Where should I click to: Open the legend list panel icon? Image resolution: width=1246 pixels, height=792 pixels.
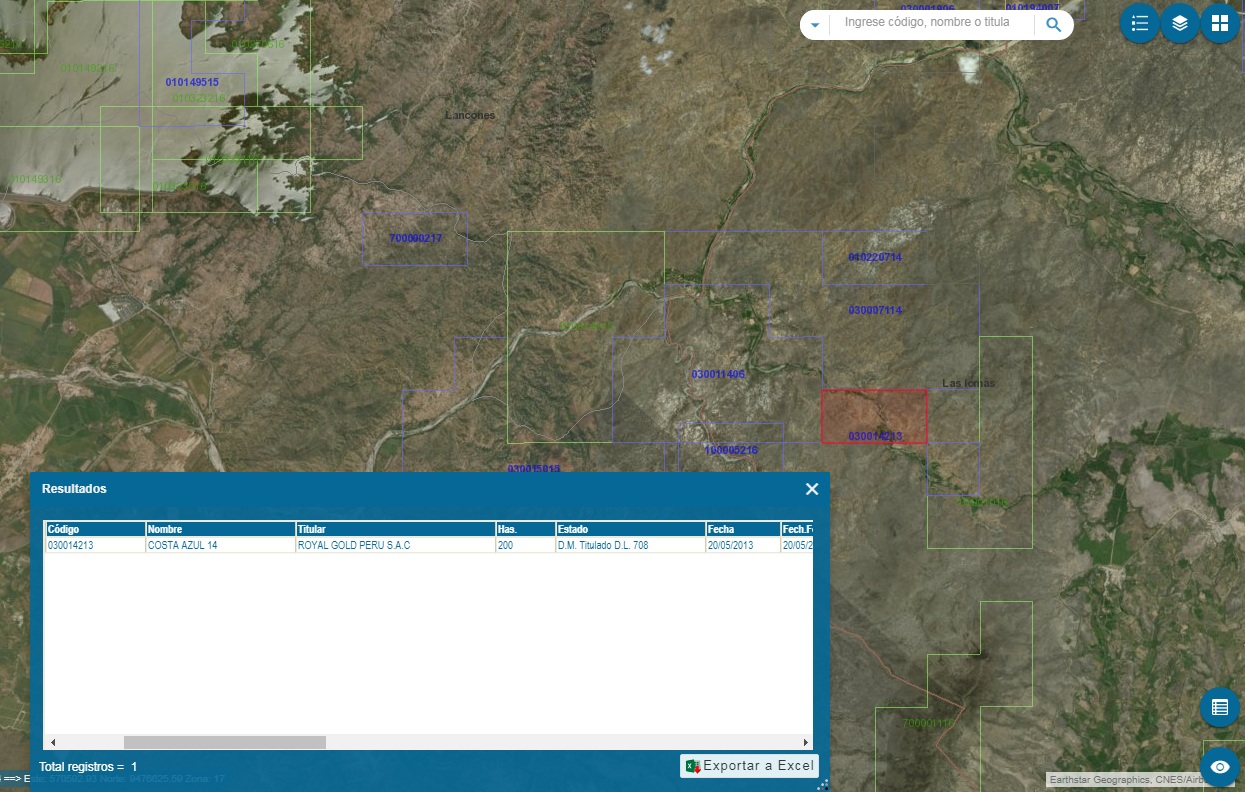[1139, 24]
